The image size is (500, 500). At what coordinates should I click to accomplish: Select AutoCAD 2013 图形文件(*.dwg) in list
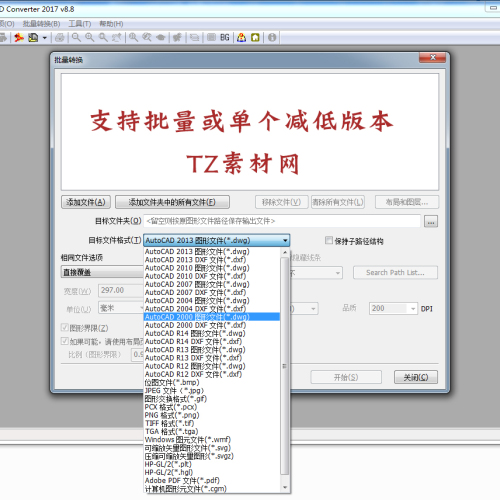pos(212,252)
